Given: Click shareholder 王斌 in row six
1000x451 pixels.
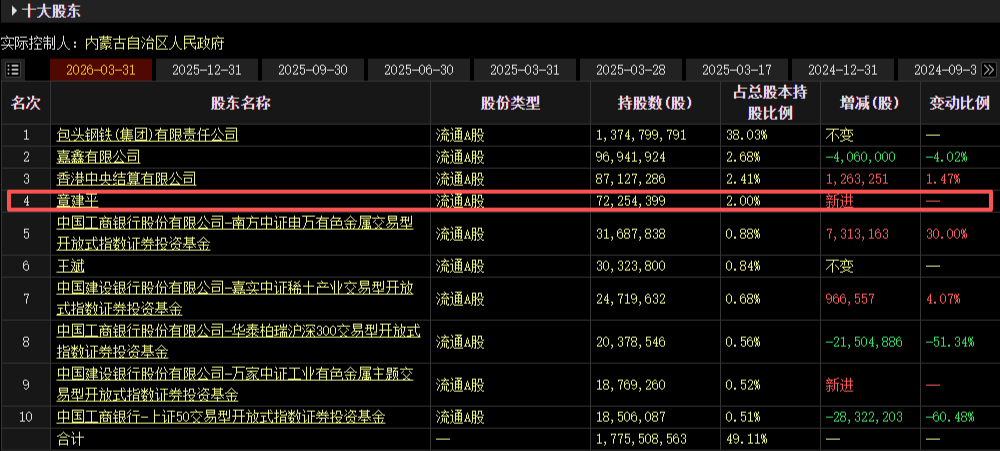Looking at the screenshot, I should pos(70,266).
